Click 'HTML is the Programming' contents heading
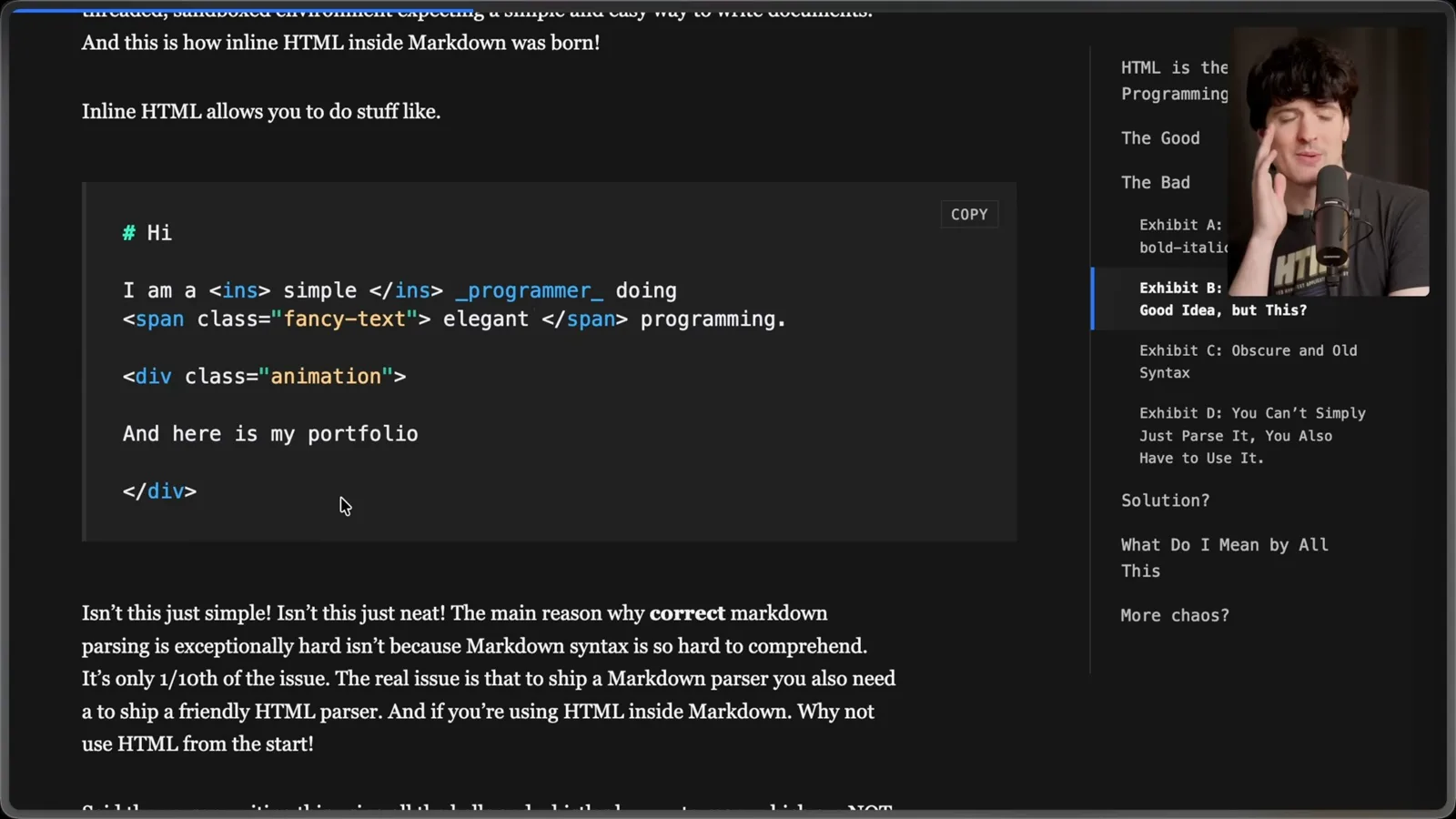Viewport: 1456px width, 819px height. pos(1175,81)
